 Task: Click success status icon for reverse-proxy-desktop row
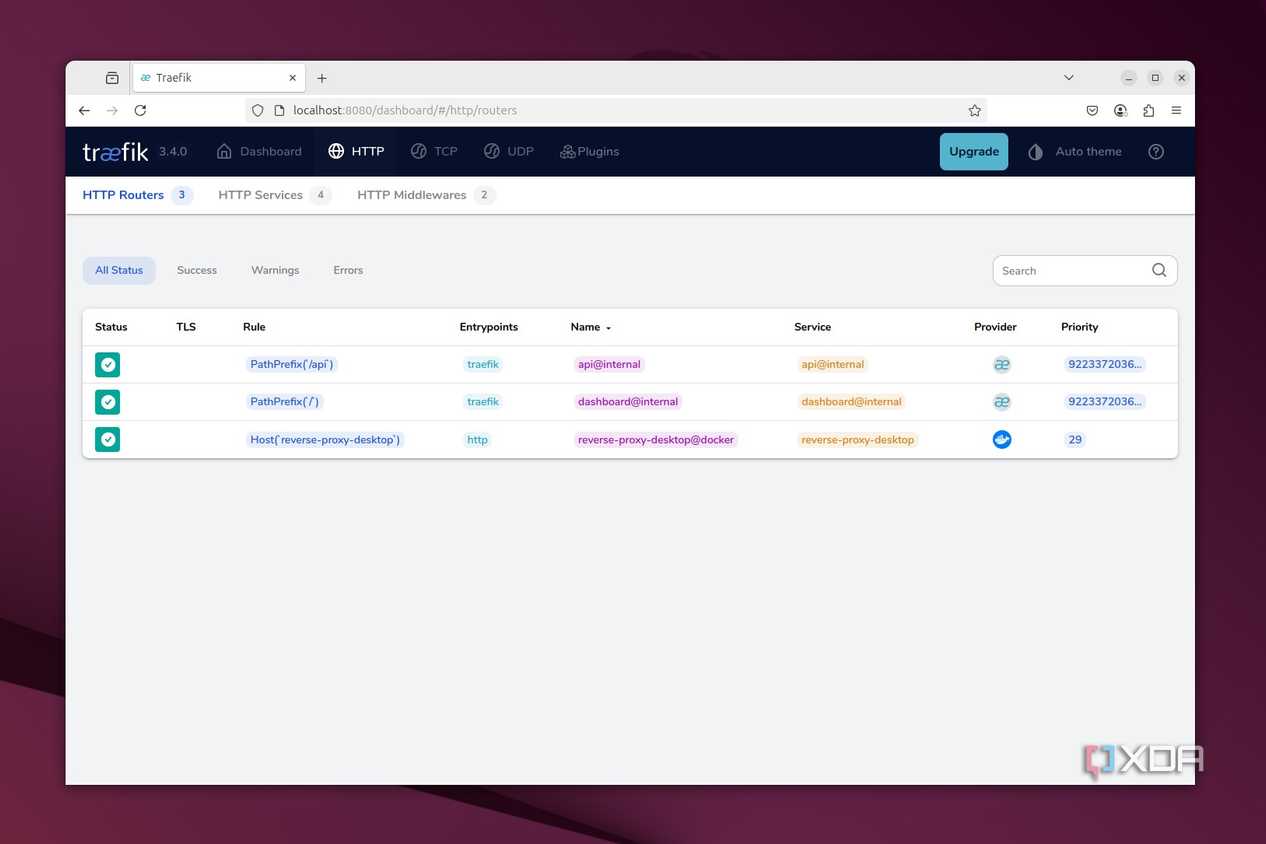click(x=108, y=439)
